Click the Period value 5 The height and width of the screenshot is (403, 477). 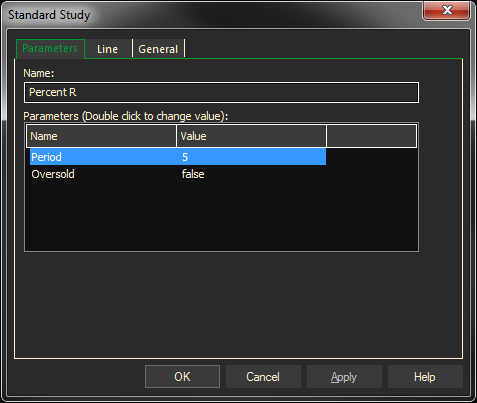click(x=185, y=157)
